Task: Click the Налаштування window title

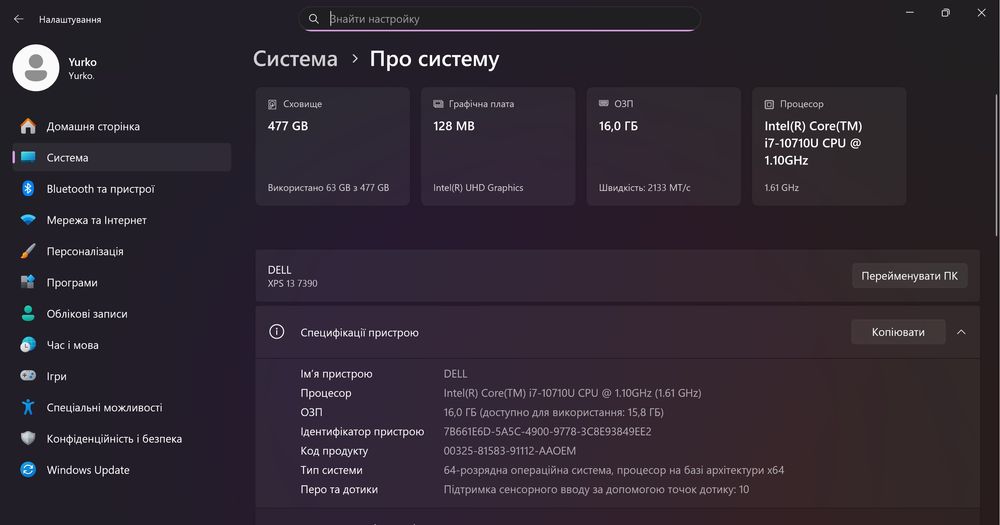Action: [70, 19]
